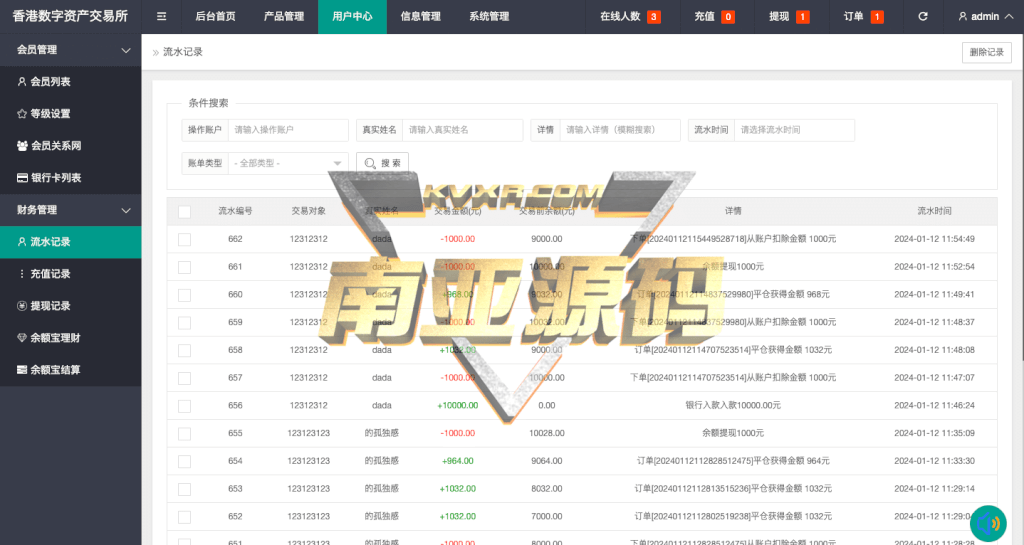The image size is (1024, 545).
Task: Click the 余额宝结算 list icon
Action: (22, 369)
